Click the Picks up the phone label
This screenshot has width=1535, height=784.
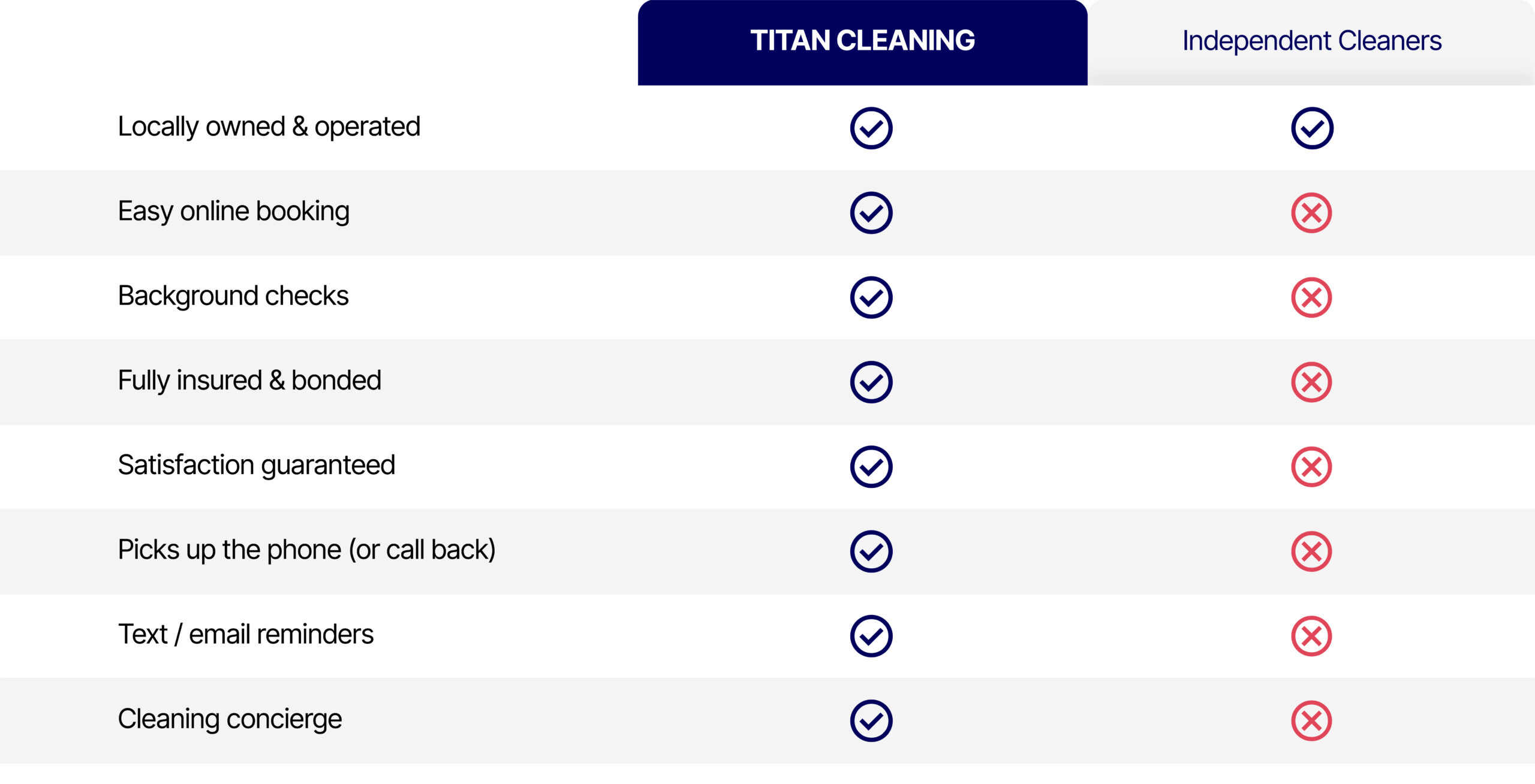pyautogui.click(x=306, y=550)
